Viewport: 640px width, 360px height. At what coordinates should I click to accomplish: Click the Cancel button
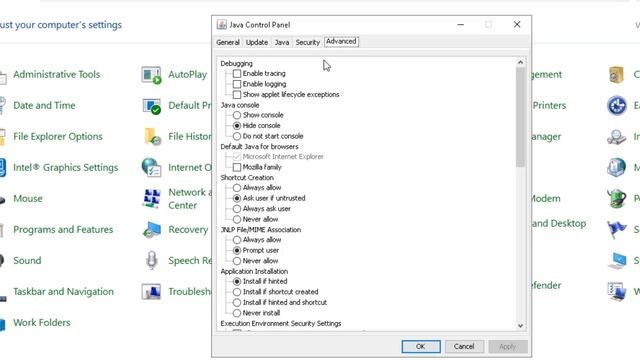pyautogui.click(x=464, y=347)
